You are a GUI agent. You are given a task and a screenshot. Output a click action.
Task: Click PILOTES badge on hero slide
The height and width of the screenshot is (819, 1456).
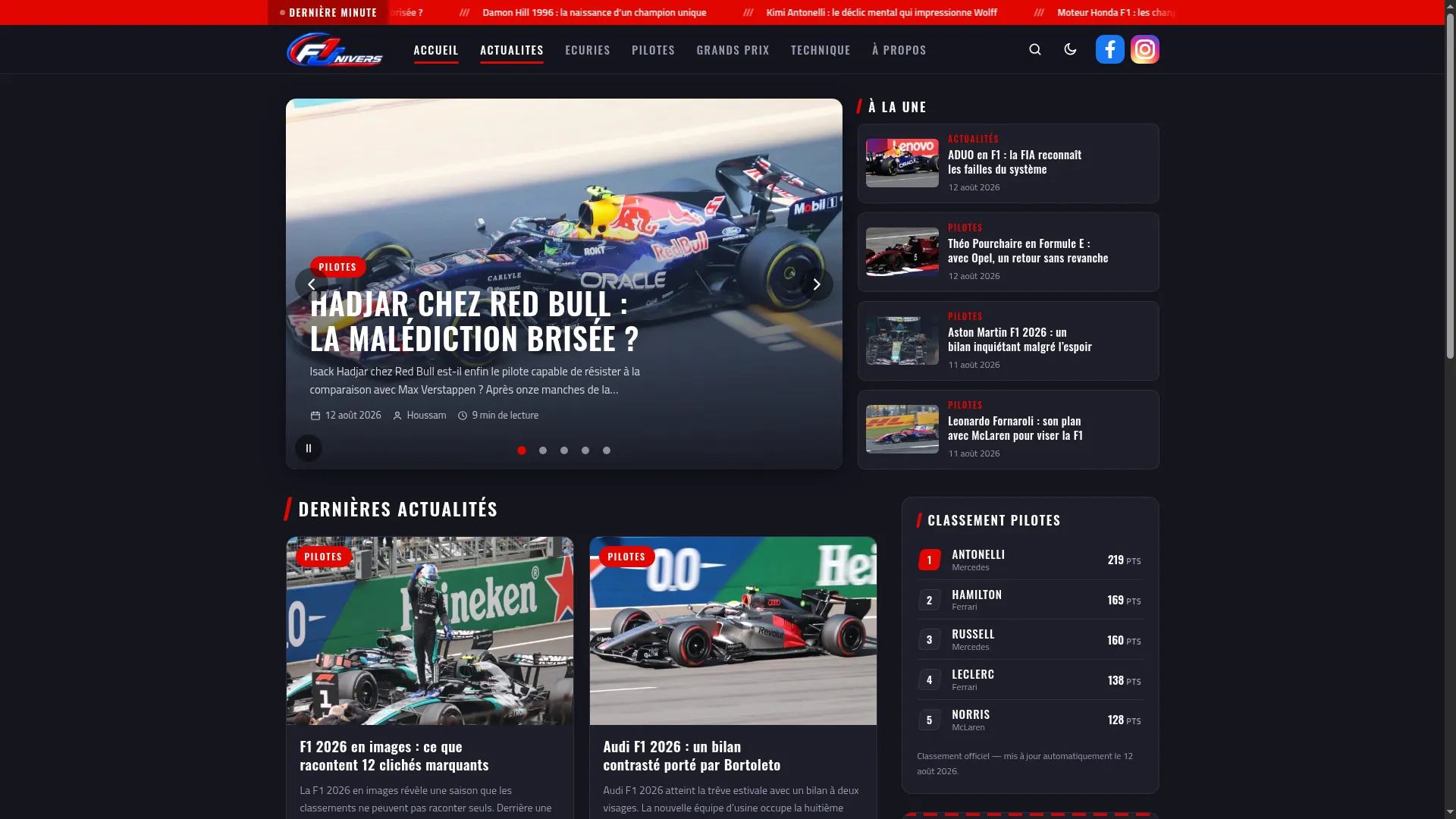click(337, 267)
